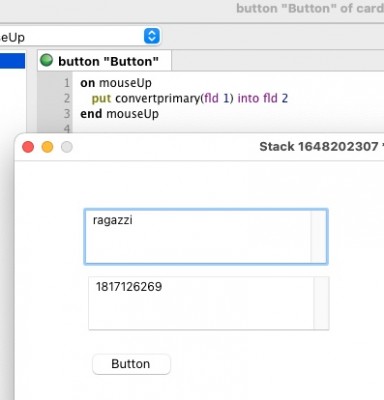384x400 pixels.
Task: Click the scrollbar of the number field
Action: point(321,303)
